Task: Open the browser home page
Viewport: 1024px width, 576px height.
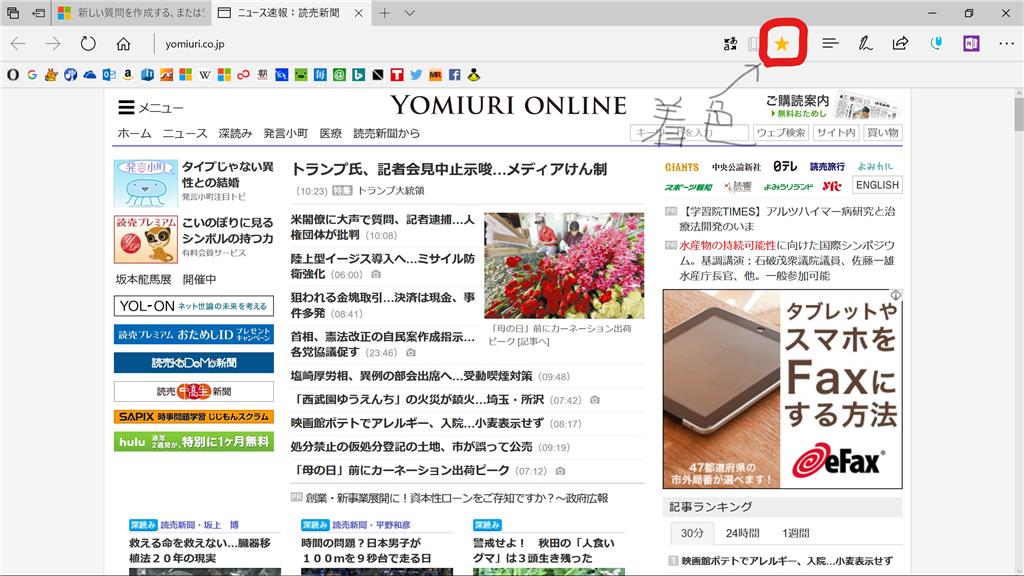Action: [123, 44]
